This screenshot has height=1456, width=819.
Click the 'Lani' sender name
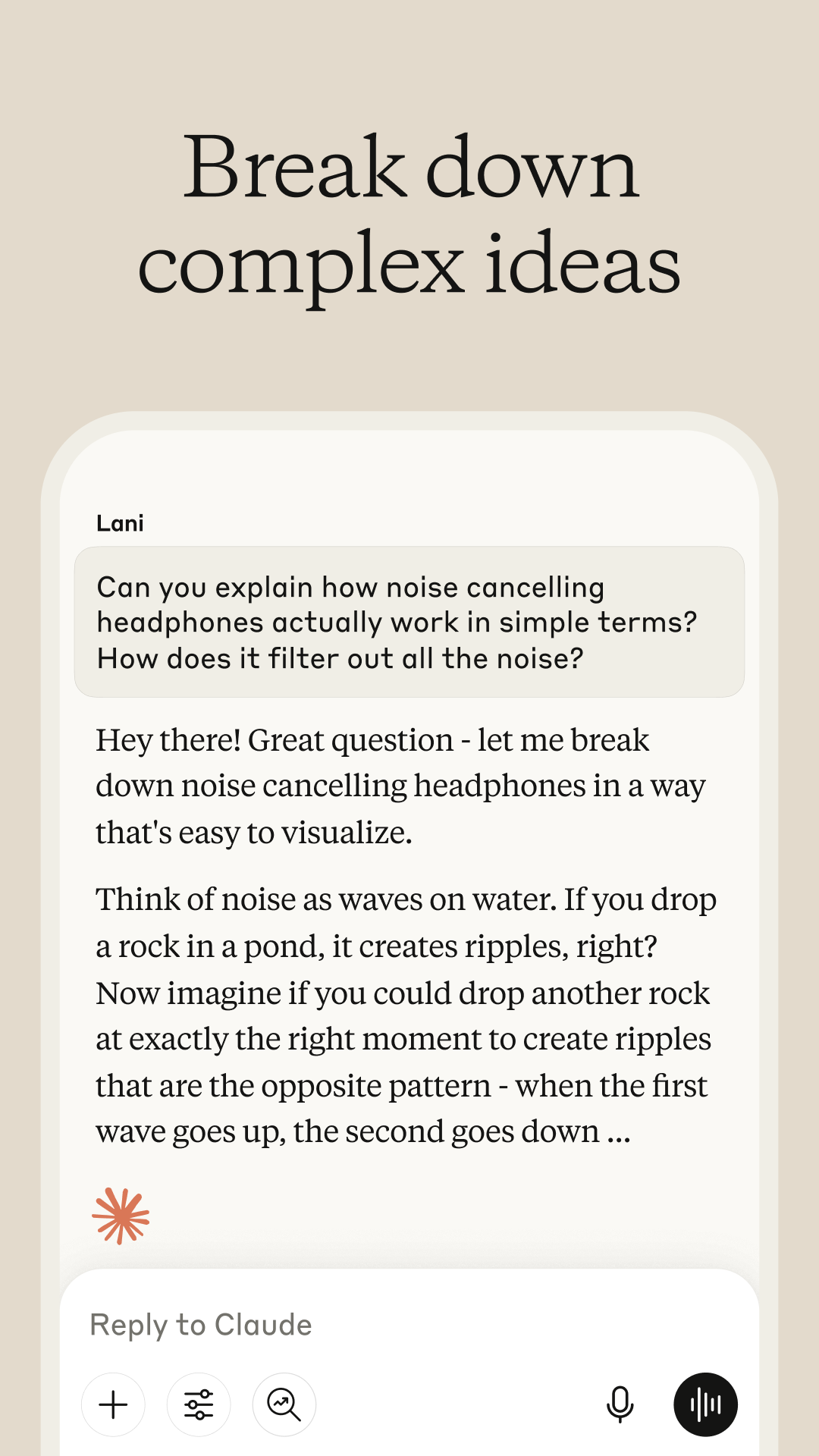point(120,523)
